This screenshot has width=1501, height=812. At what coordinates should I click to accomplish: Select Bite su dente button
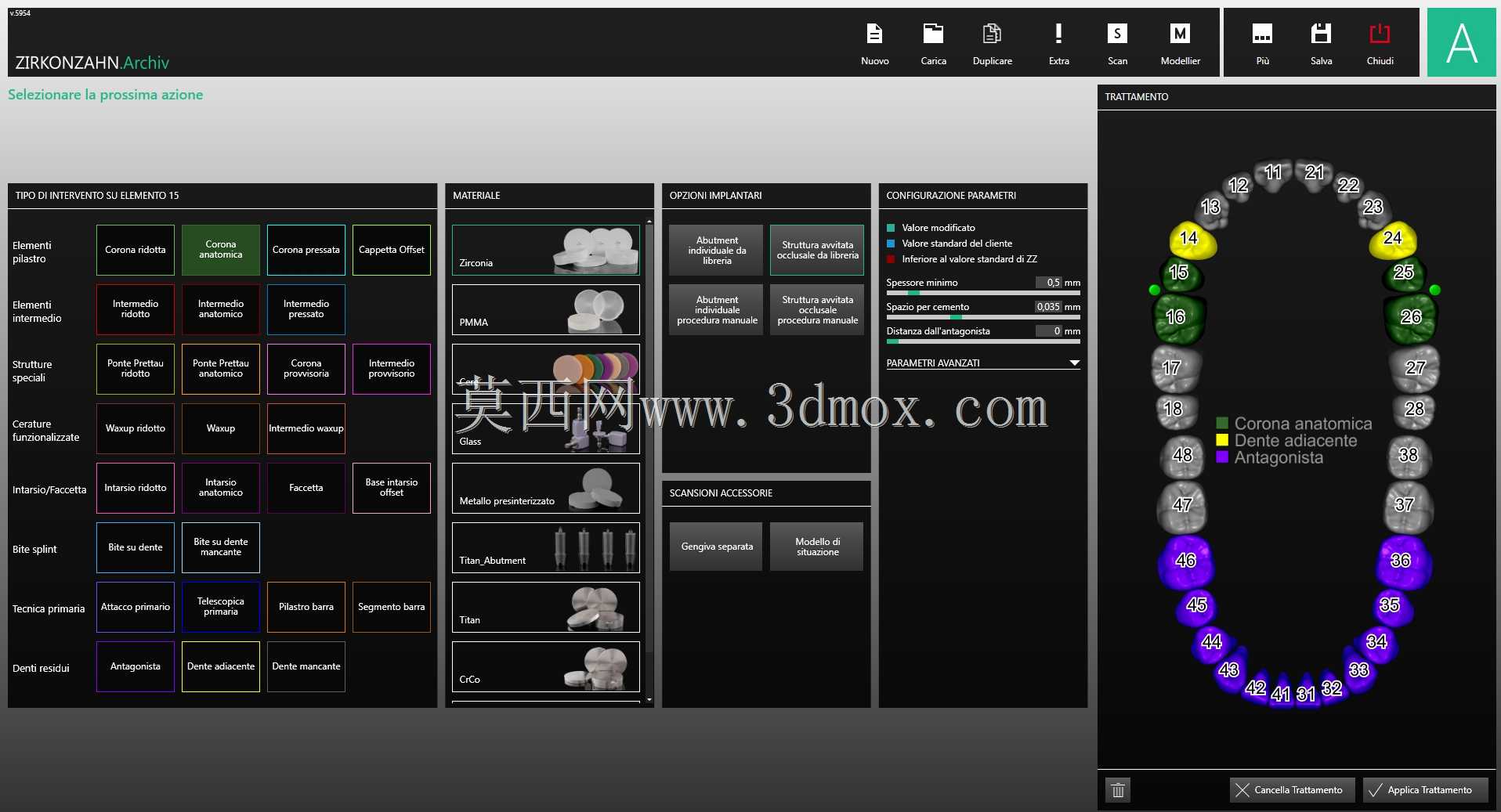(x=136, y=547)
